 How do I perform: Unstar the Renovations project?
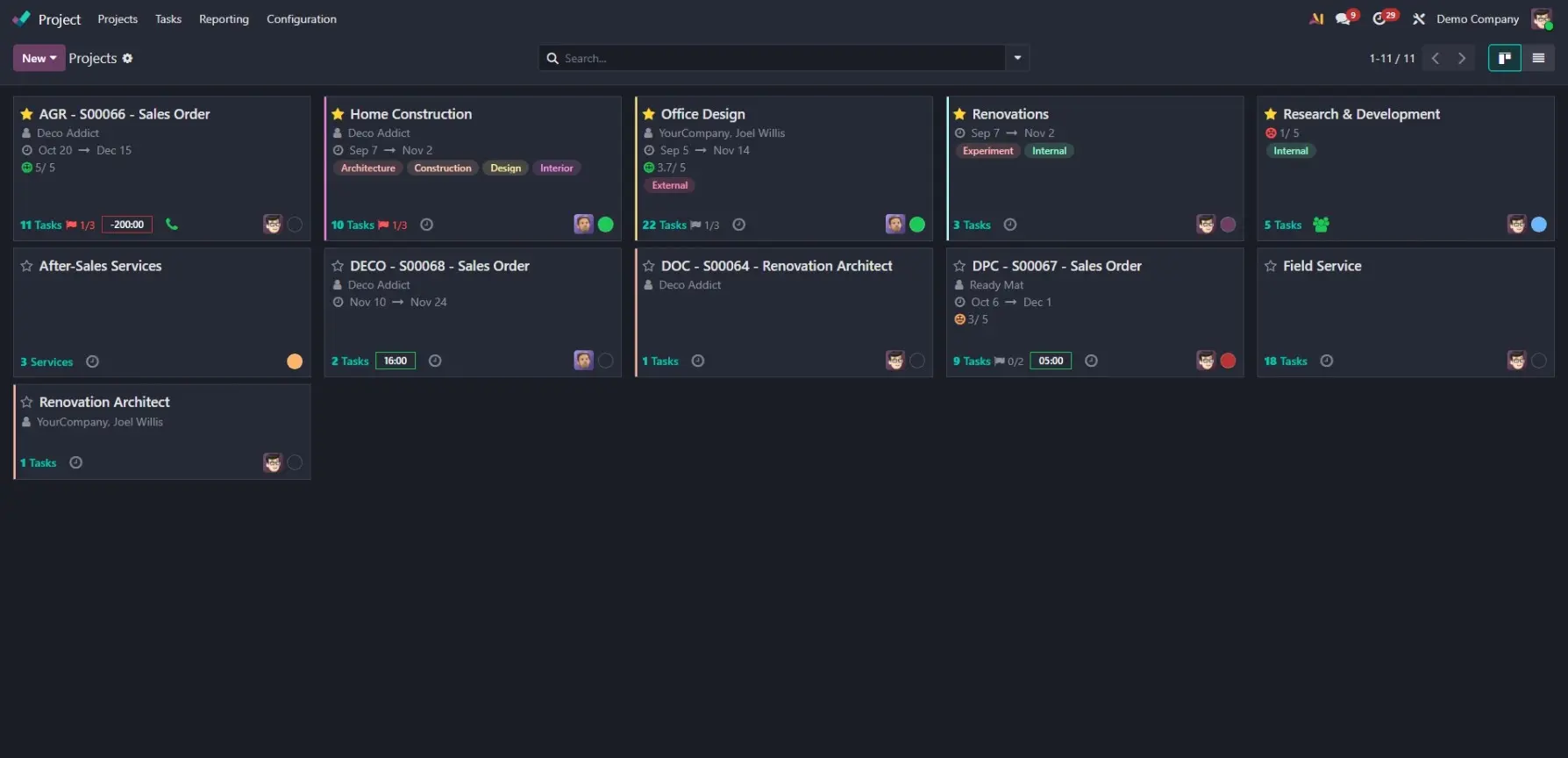(959, 114)
